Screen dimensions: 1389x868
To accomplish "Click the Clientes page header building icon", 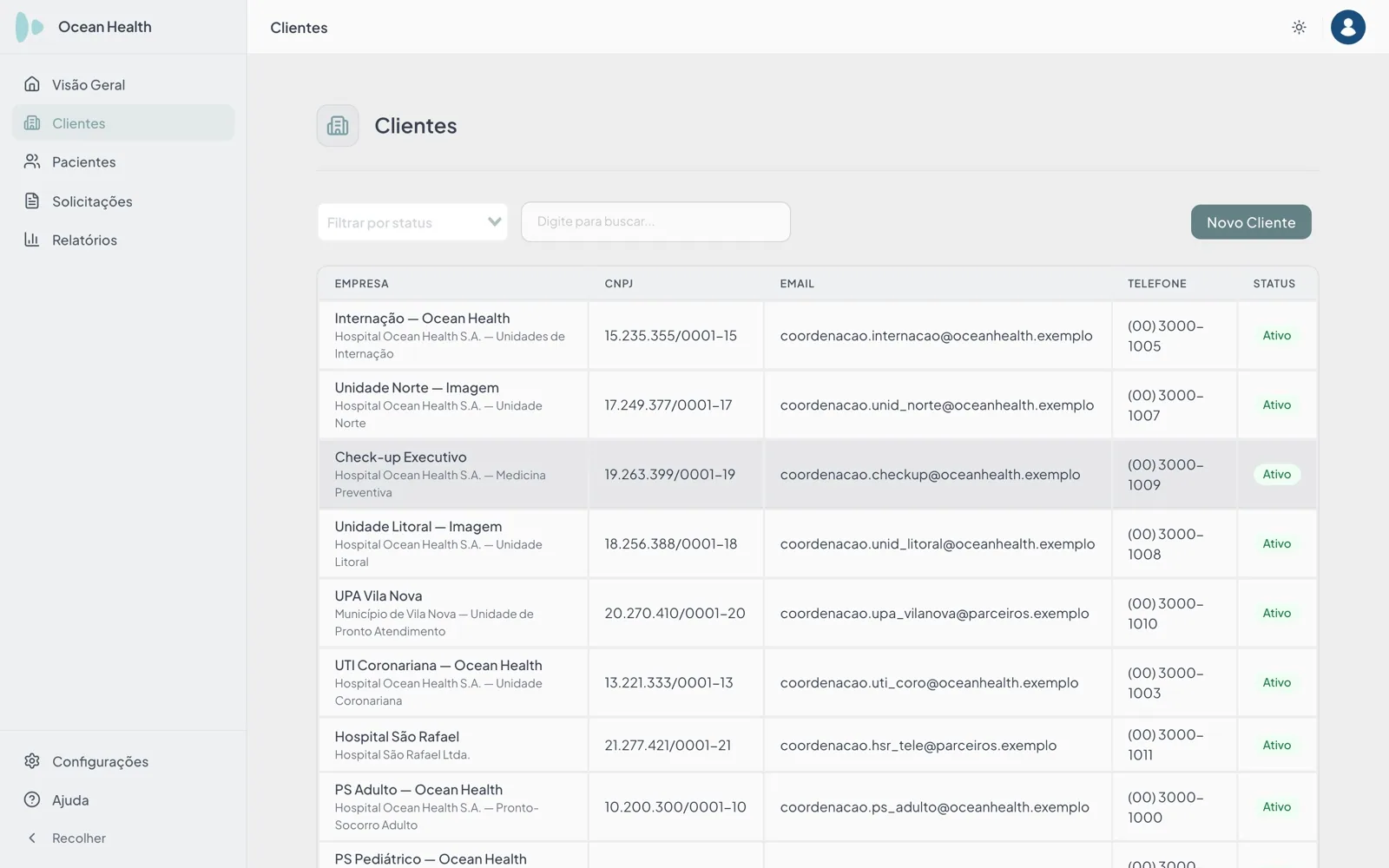I will (x=338, y=126).
